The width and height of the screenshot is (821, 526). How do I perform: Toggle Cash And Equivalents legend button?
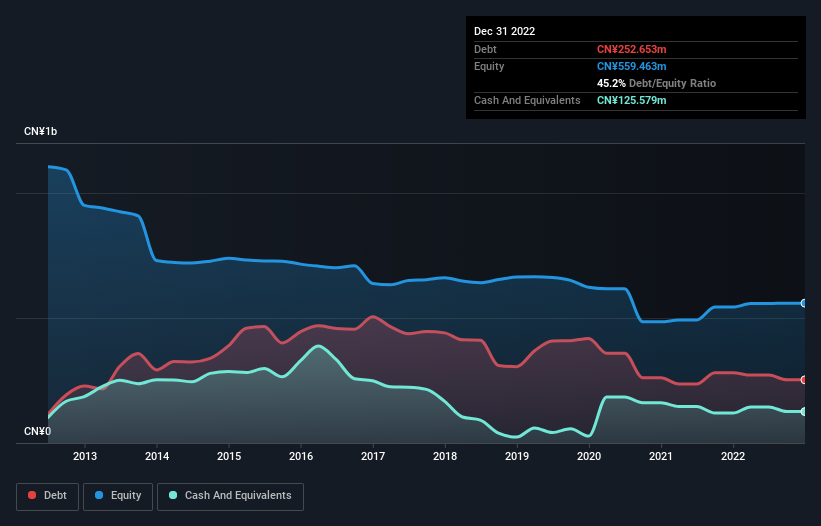(x=230, y=496)
